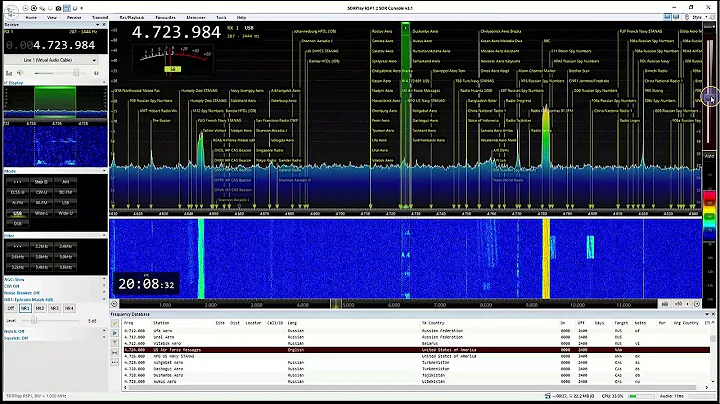
Task: Click the NR3 noise reduction button
Action: pos(54,308)
